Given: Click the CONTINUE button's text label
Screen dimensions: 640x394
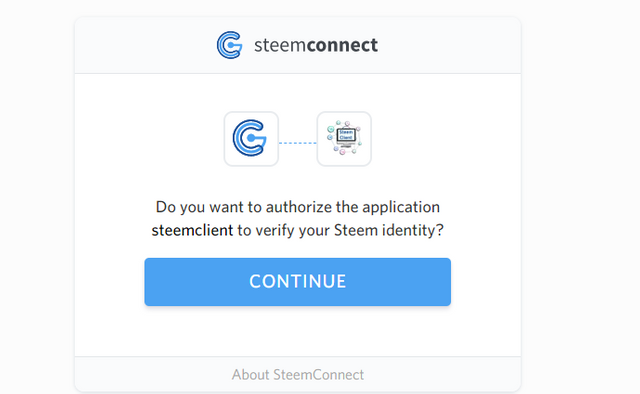Looking at the screenshot, I should click(298, 282).
